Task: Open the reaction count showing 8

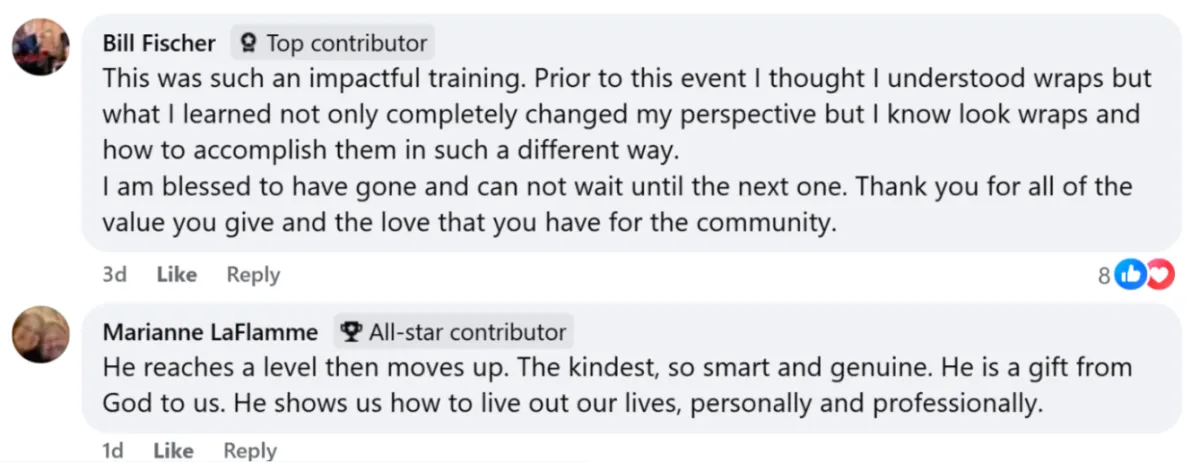Action: 1104,275
